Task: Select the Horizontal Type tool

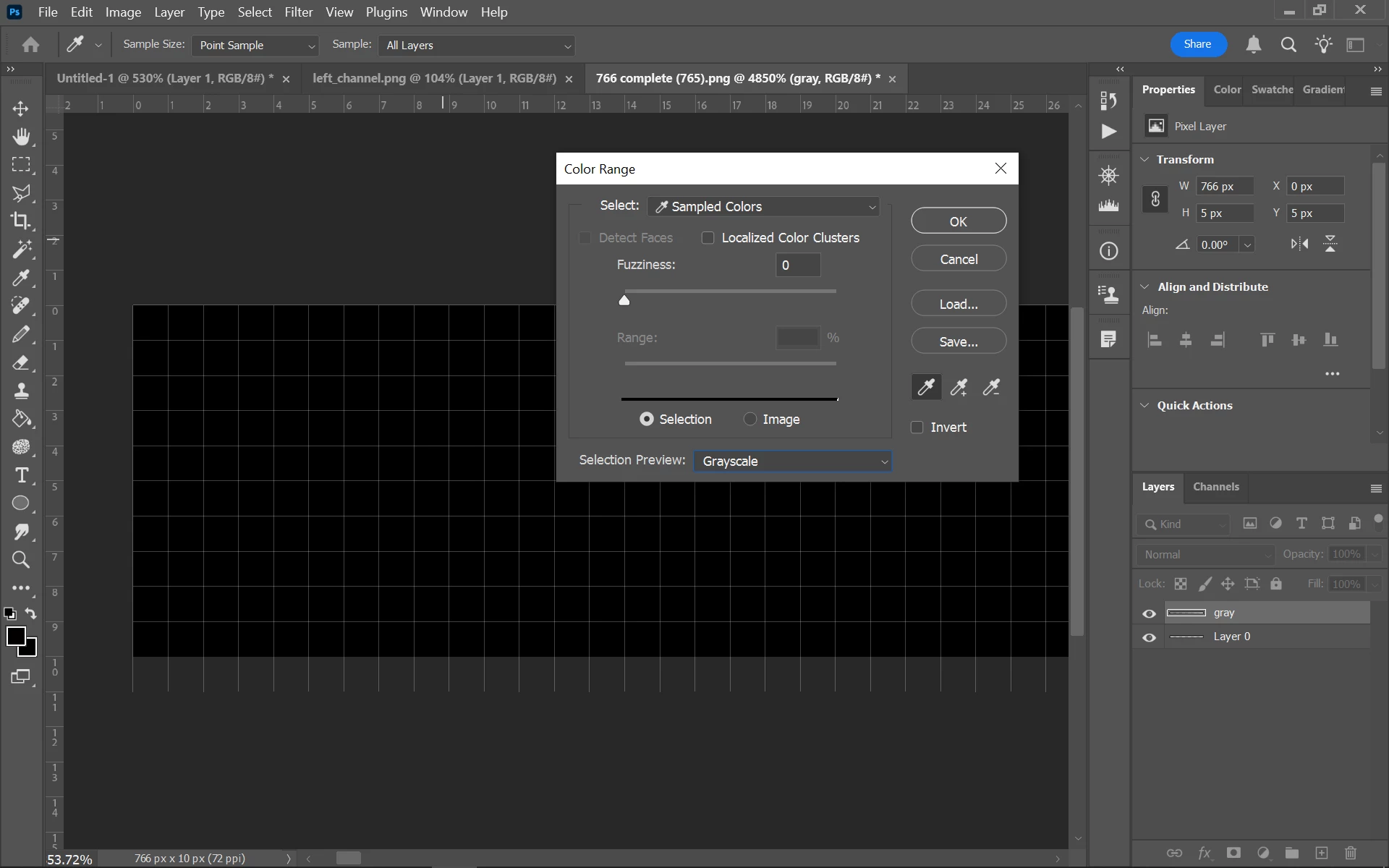Action: (x=21, y=475)
